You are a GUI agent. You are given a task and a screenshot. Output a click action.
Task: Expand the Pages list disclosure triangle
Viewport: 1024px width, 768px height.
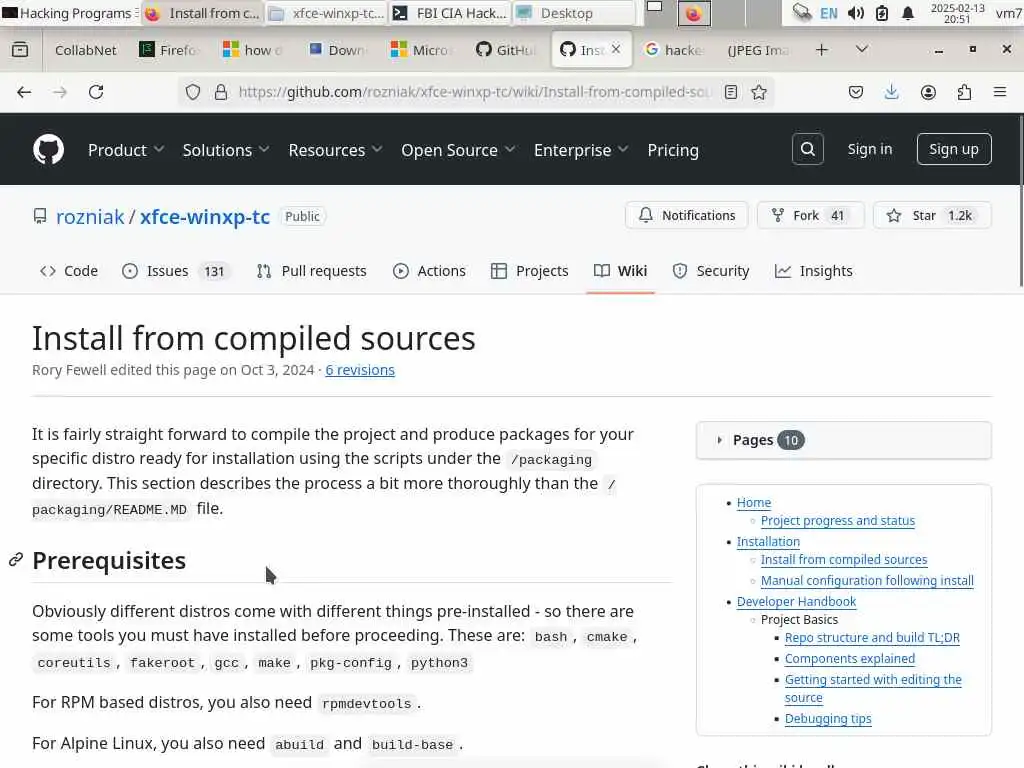tap(719, 440)
